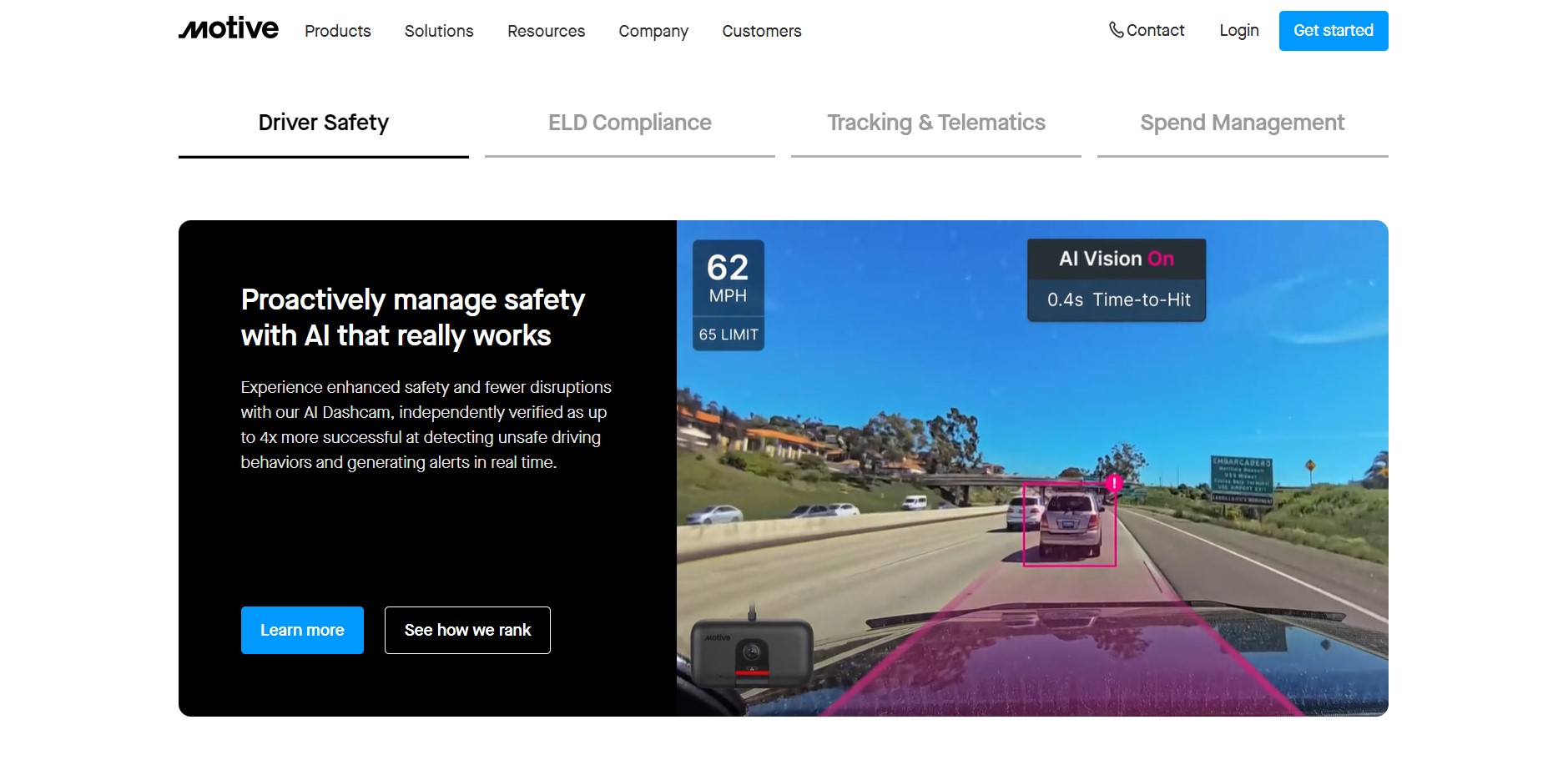Select the Tracking & Telematics tab
The height and width of the screenshot is (765, 1568).
coord(936,123)
